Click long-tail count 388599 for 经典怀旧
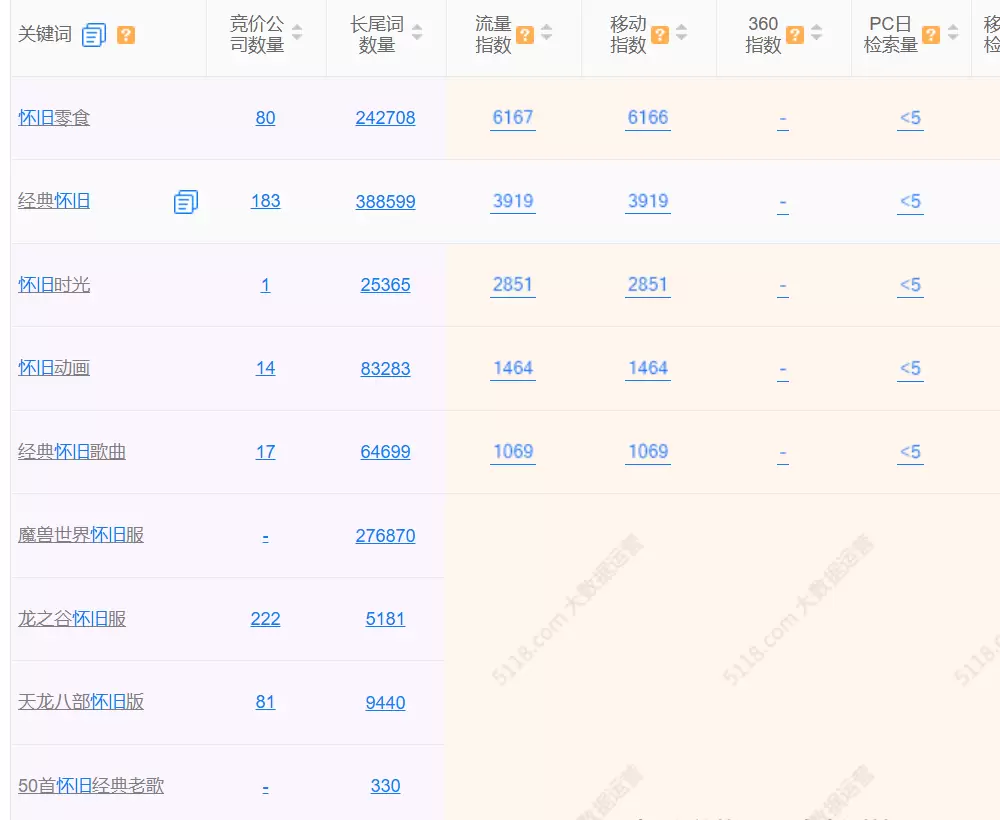The height and width of the screenshot is (820, 1000). [385, 202]
